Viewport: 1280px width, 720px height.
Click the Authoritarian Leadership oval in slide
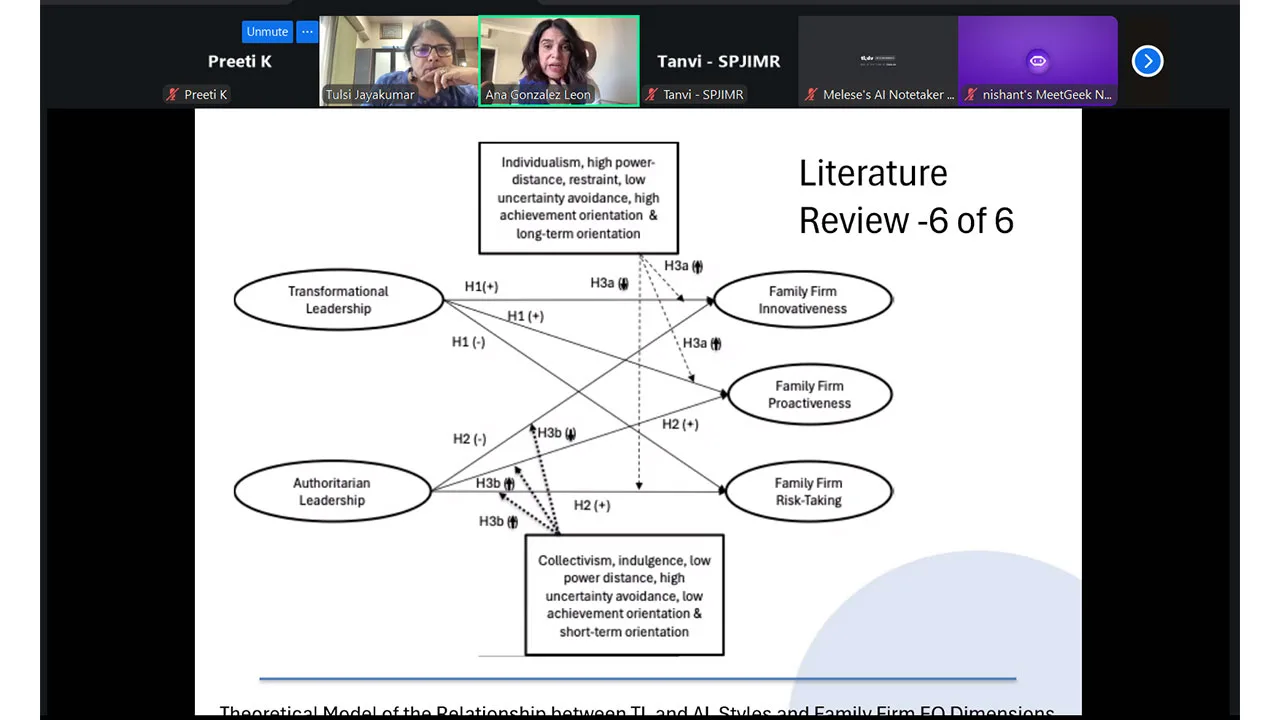[332, 491]
